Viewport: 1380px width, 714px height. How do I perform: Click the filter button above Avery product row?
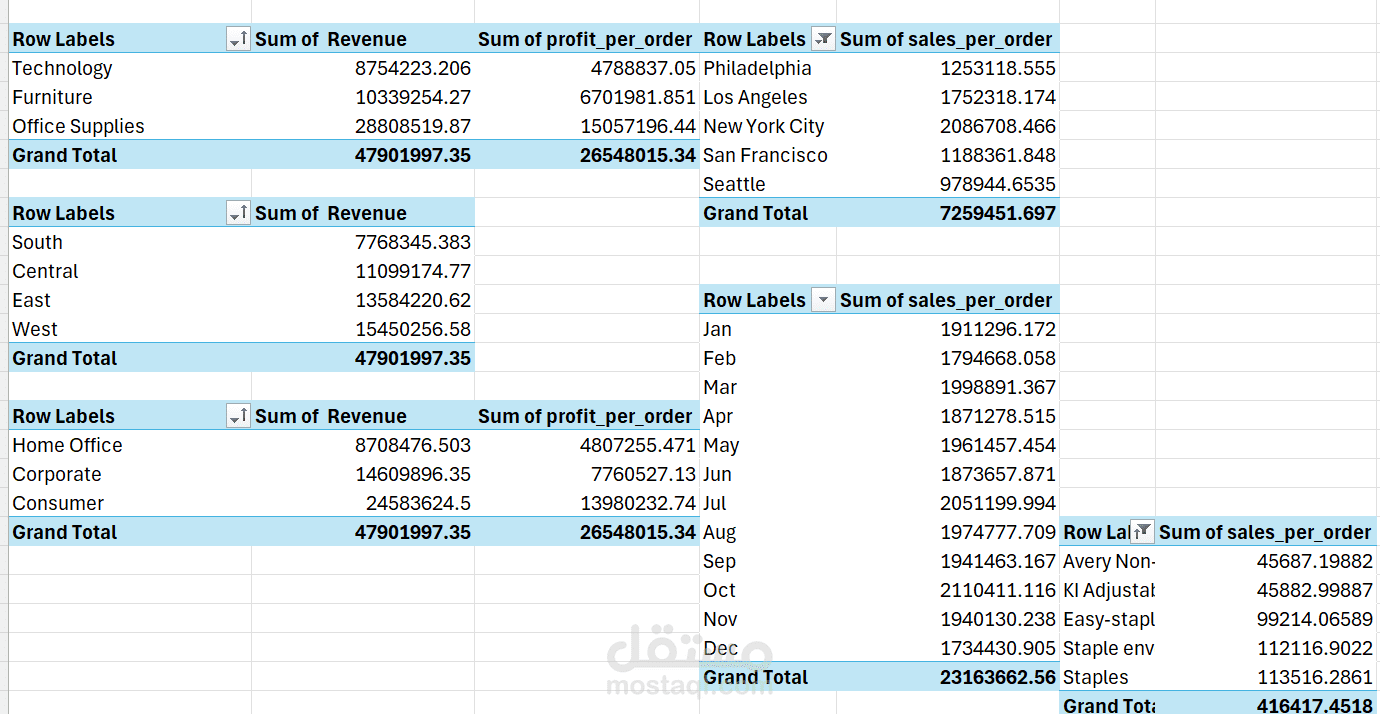[x=1142, y=532]
